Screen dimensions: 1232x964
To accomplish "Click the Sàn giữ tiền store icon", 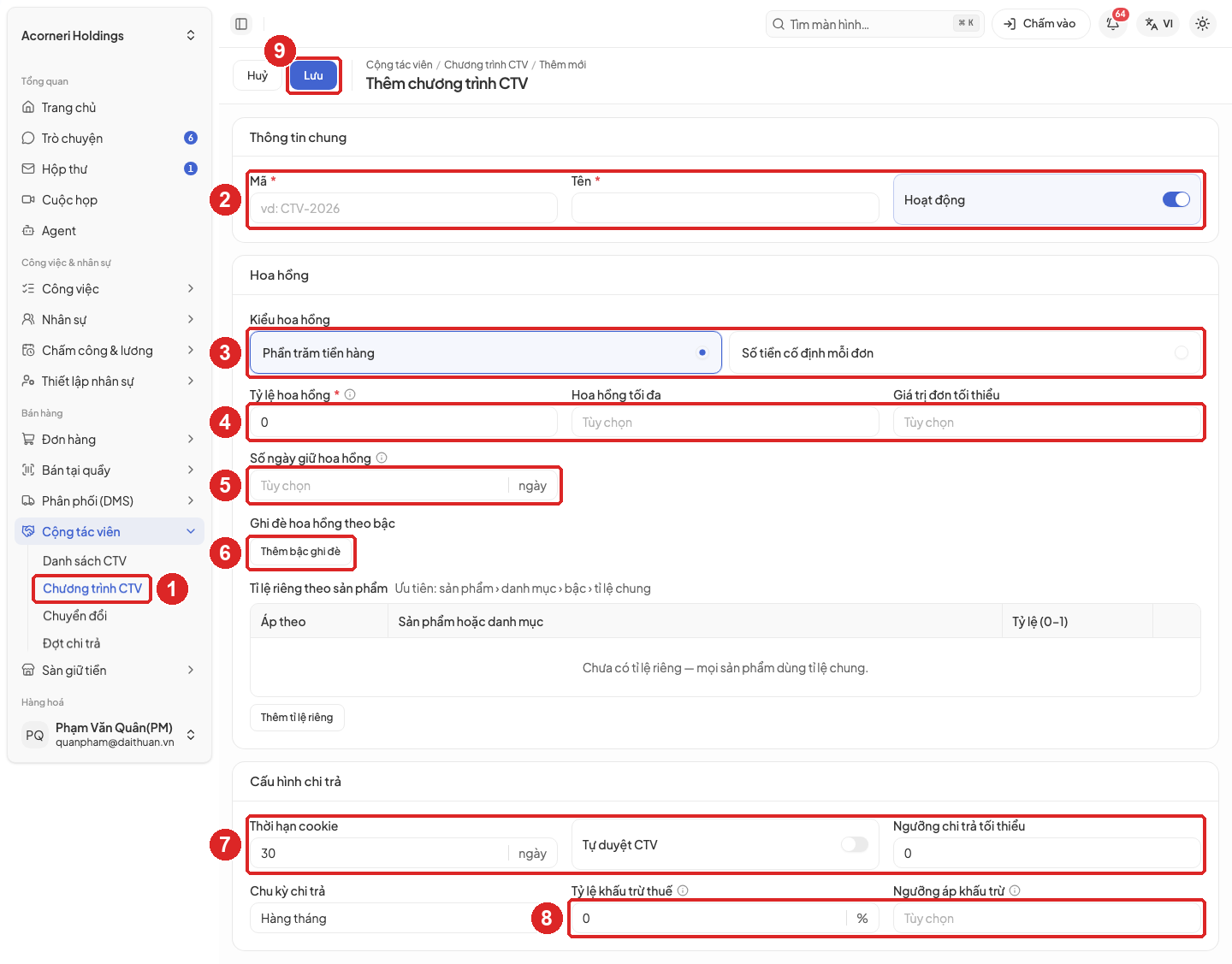I will [x=28, y=670].
